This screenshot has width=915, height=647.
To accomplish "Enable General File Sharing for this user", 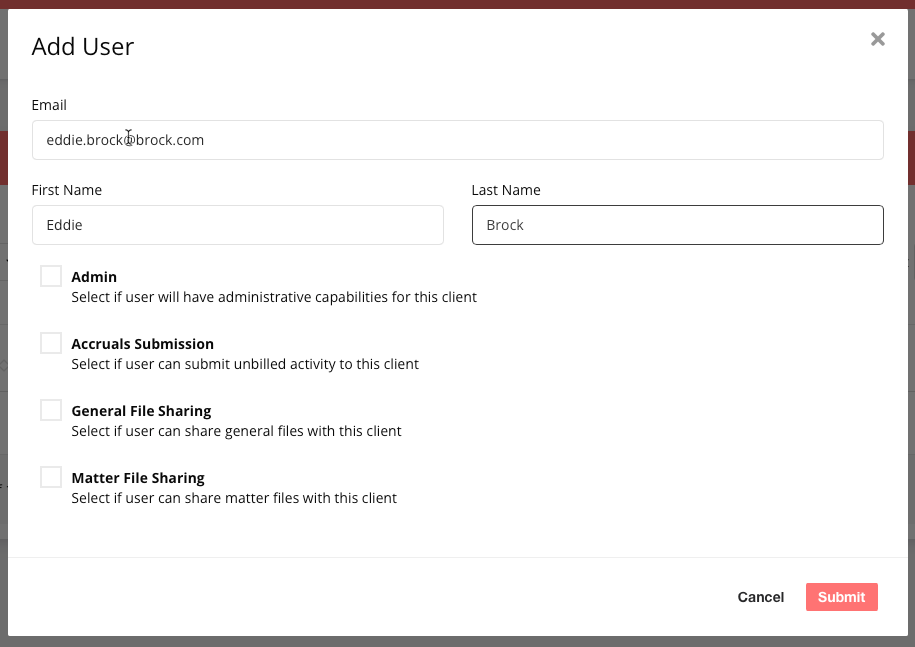I will point(51,409).
